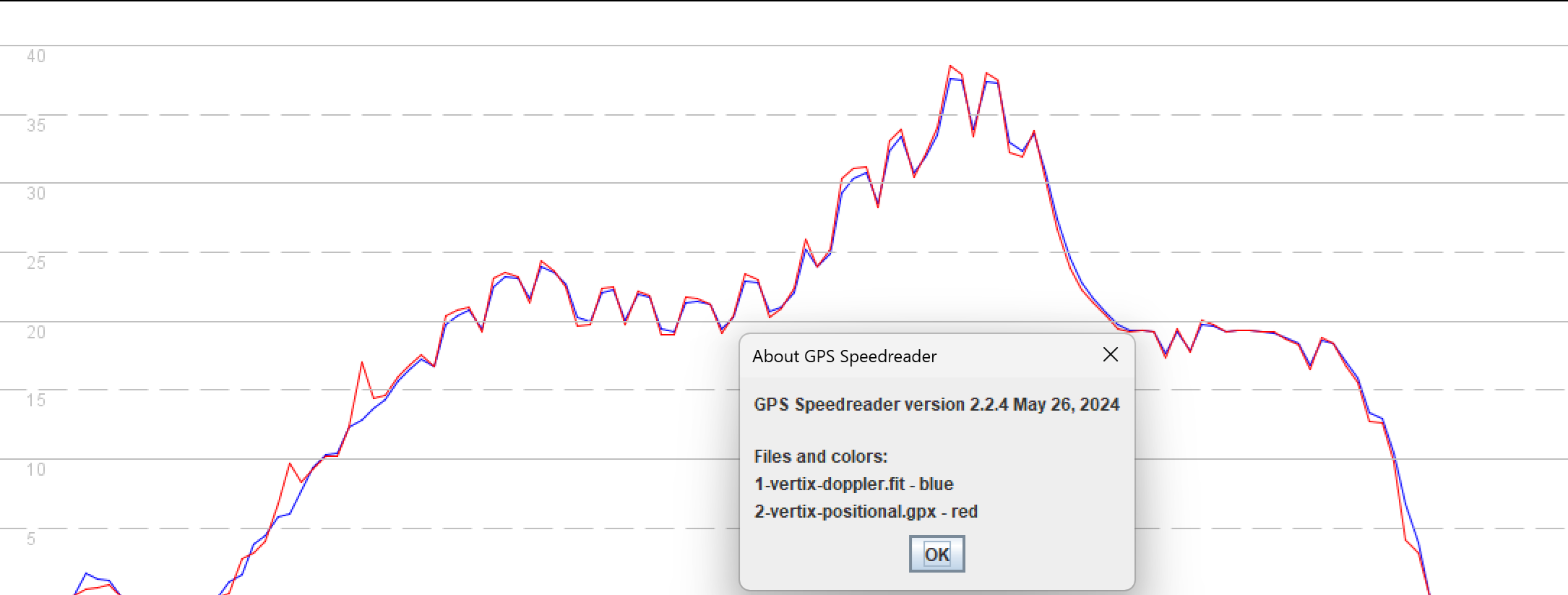Click the 'Files and colors:' label

[x=821, y=456]
